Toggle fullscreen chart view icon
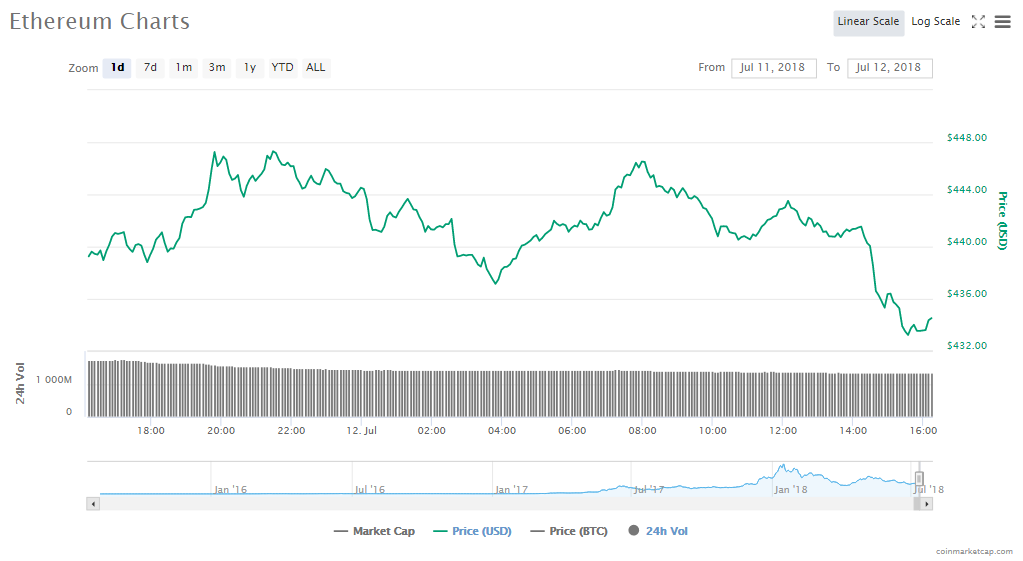This screenshot has width=1023, height=561. (x=978, y=22)
